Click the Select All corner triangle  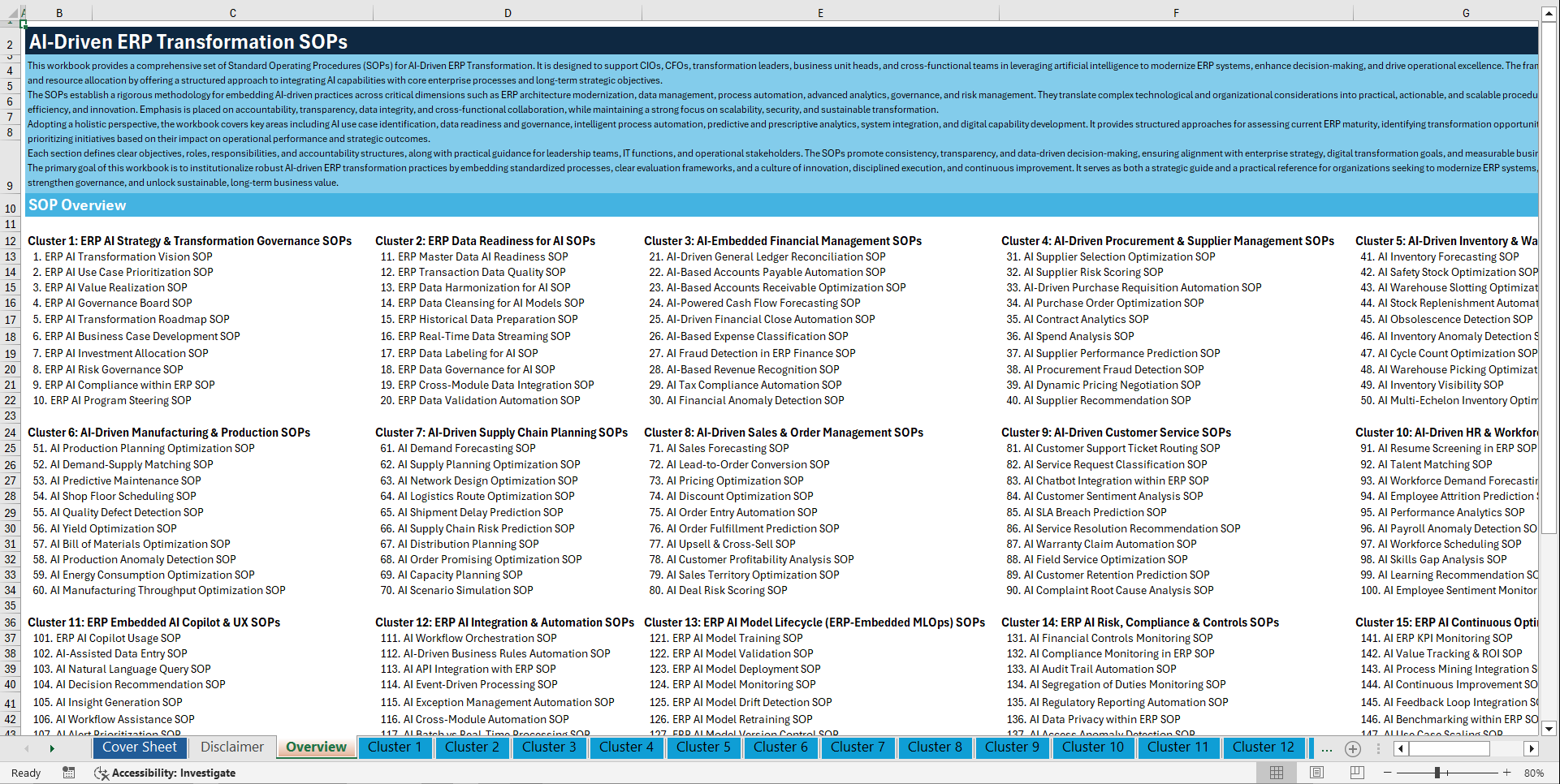(12, 12)
